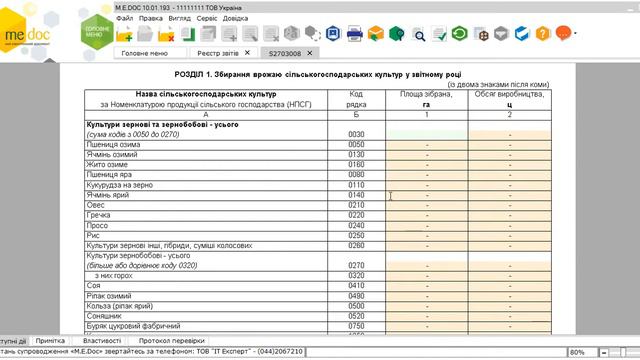Click the folder with red X icon

[x=166, y=34]
